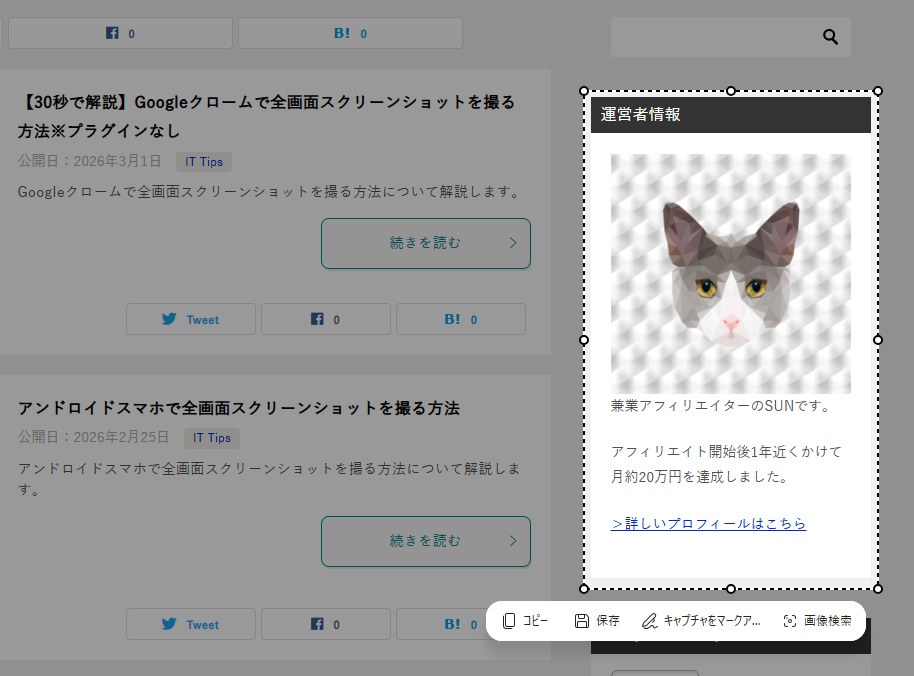Open the アンドロイドスマホ screenshot article title

coord(238,408)
